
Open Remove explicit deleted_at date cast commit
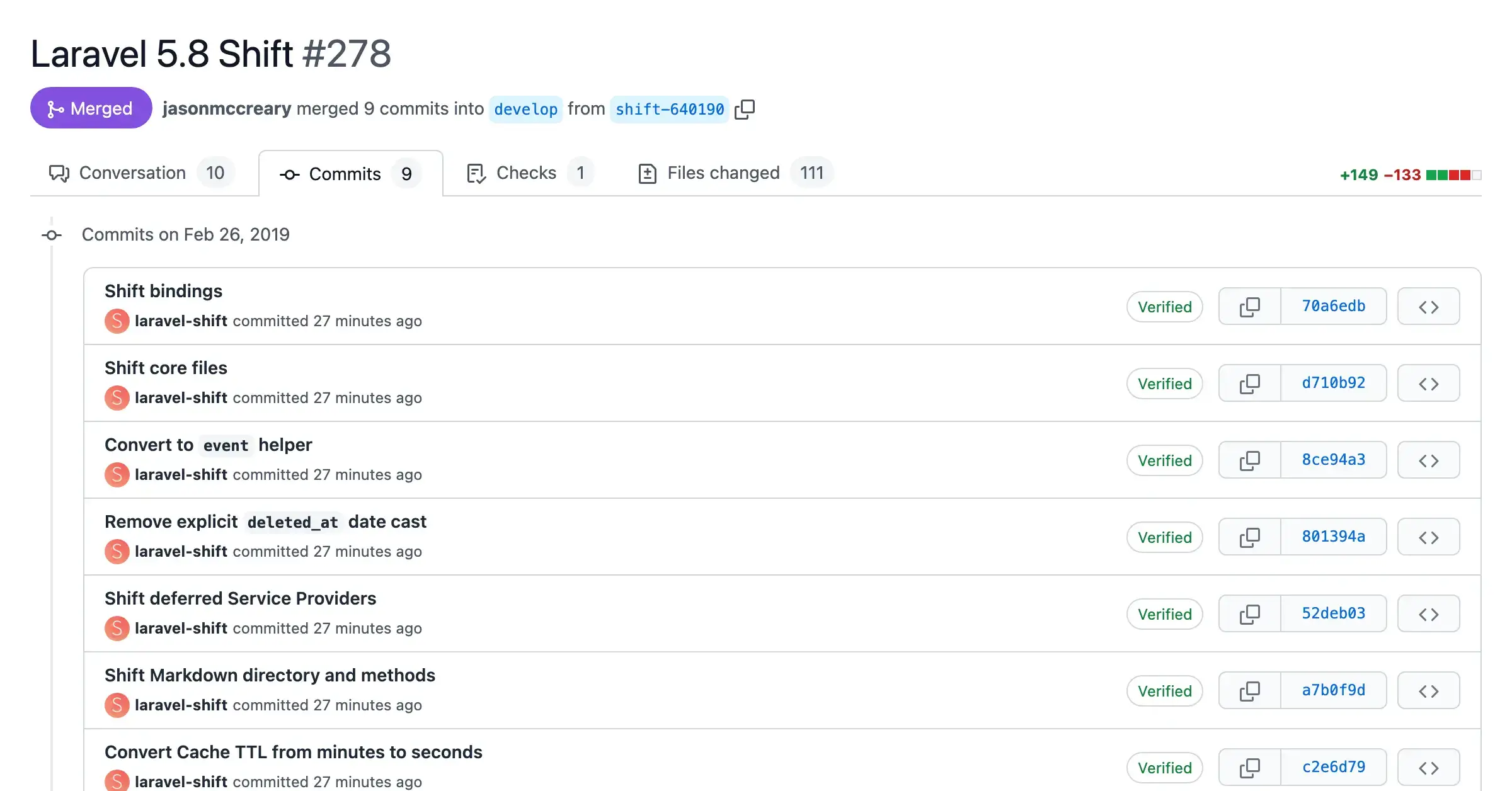point(265,522)
